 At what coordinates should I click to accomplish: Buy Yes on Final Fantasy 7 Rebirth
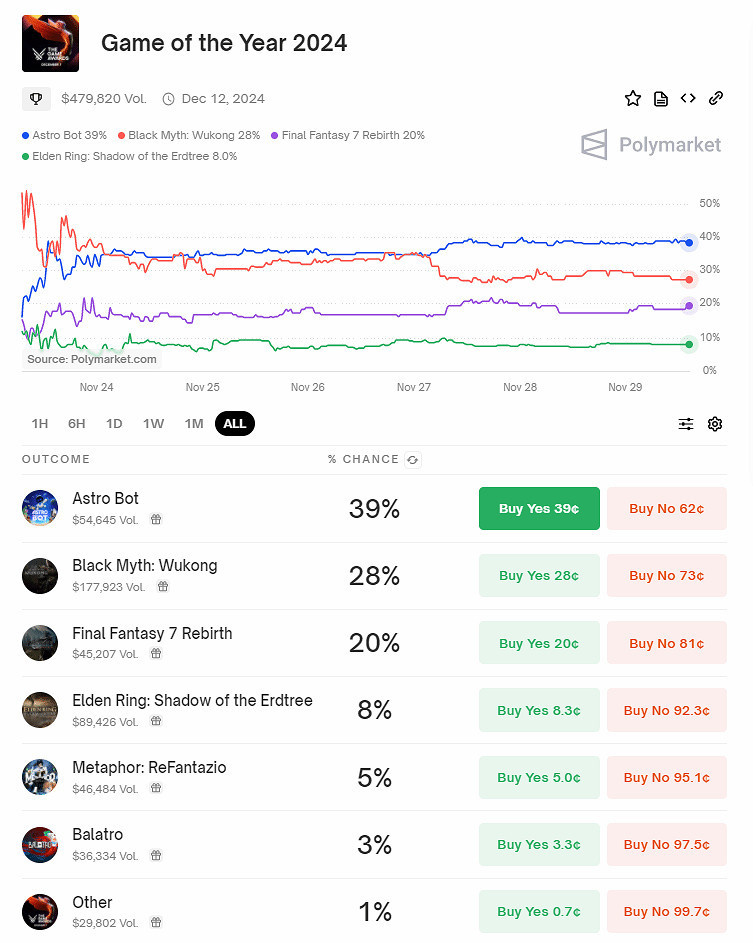click(539, 643)
